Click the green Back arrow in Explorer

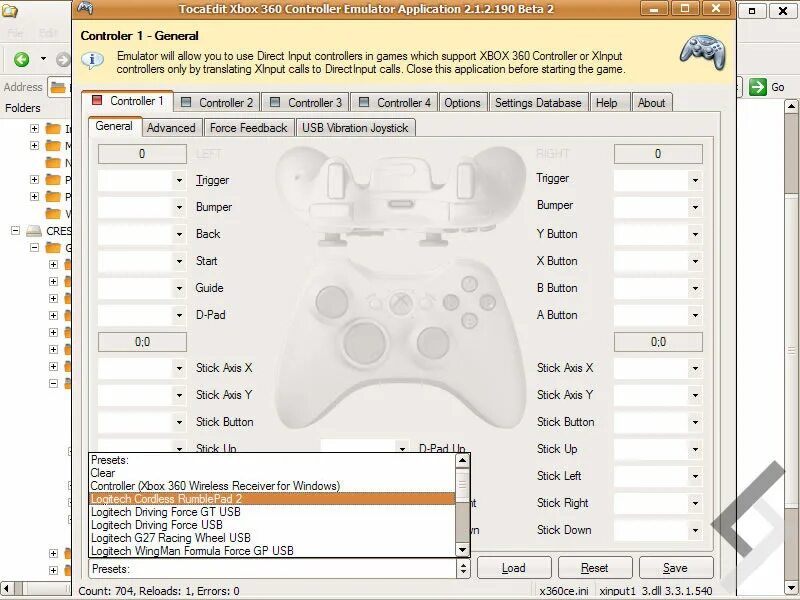point(21,59)
